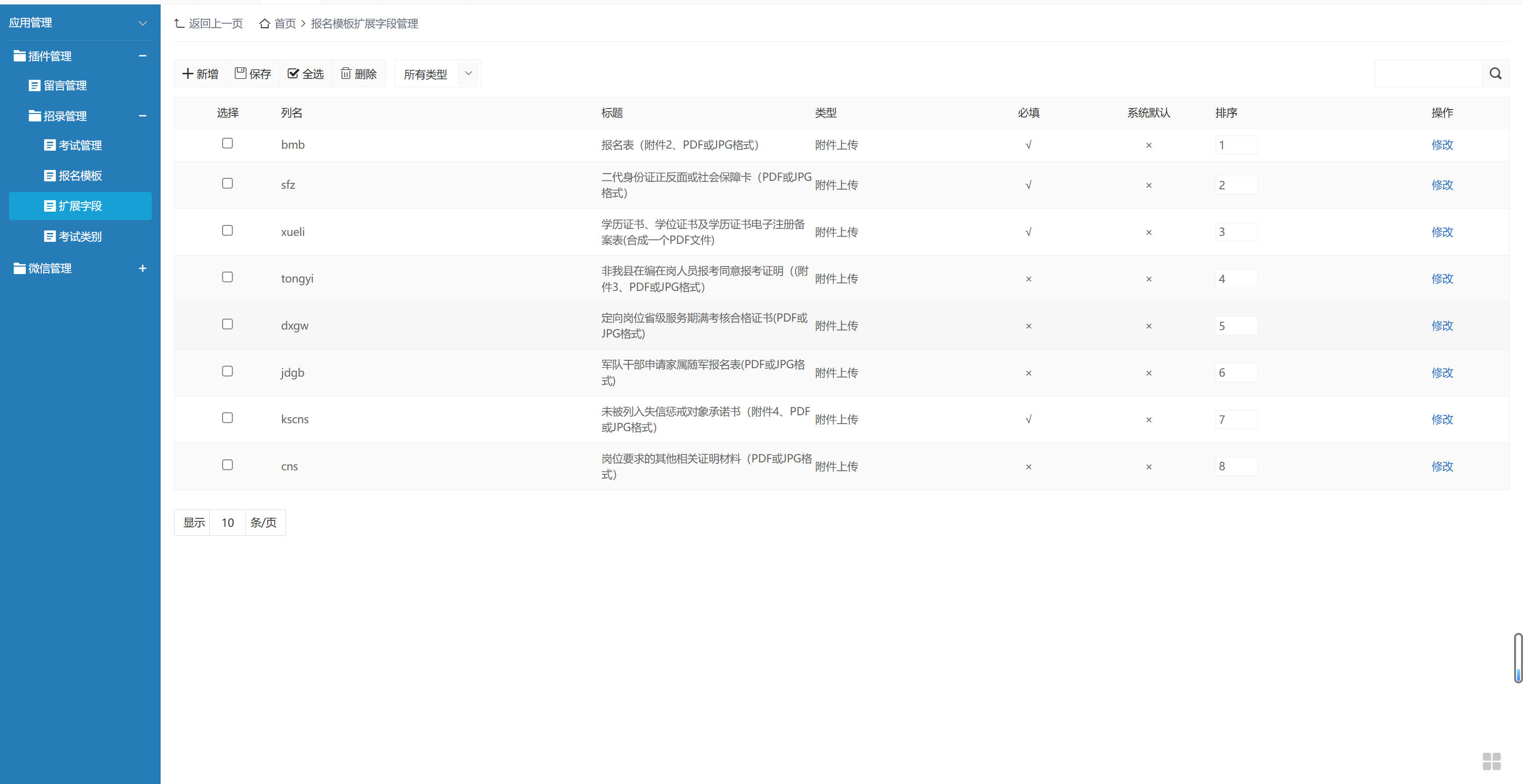Screen dimensions: 1523x784
Task: Click 修改 for kscns row
Action: coord(1442,419)
